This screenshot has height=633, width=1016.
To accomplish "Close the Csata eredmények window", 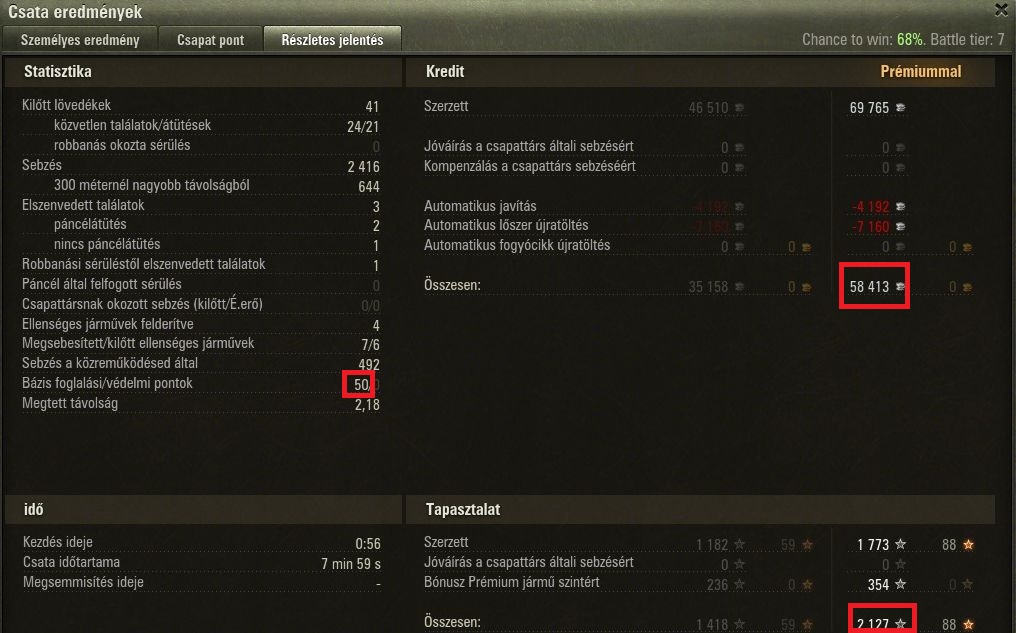I will coord(1001,10).
